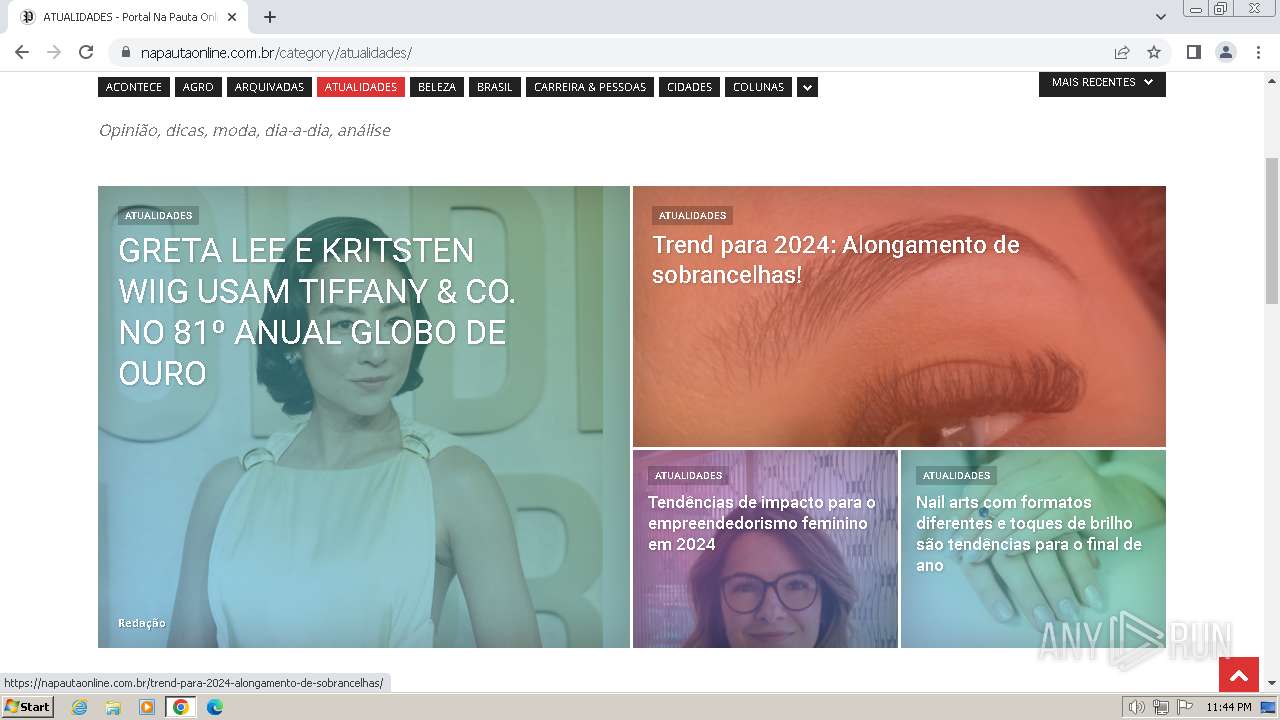Open the media player taskbar icon
Viewport: 1280px width, 720px height.
click(147, 707)
